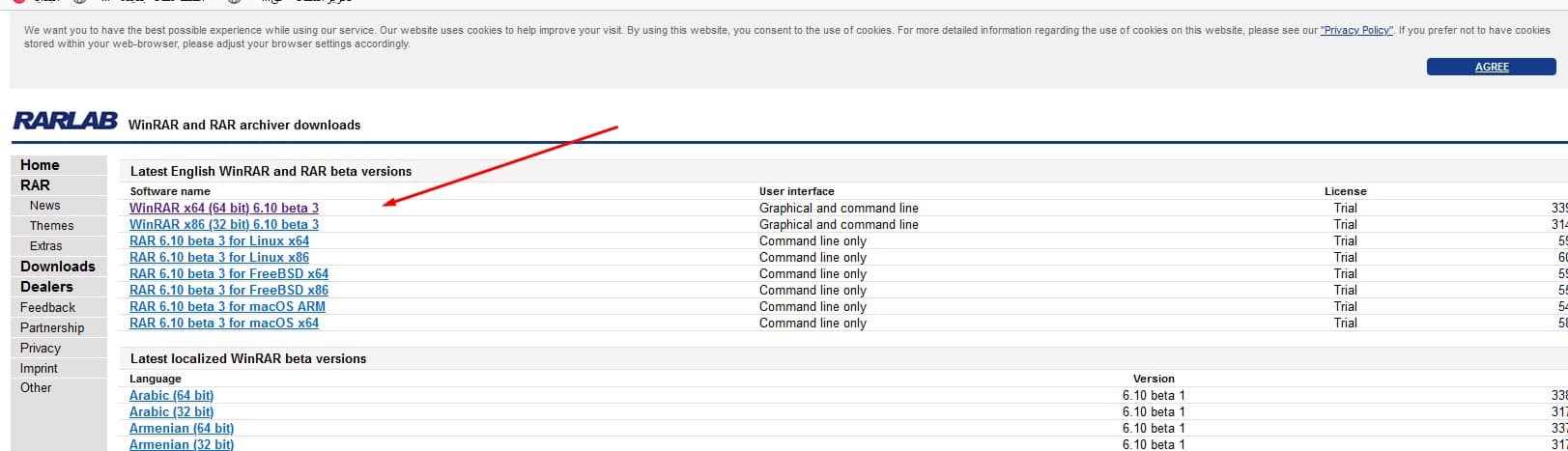Viewport: 1568px width, 451px height.
Task: Select RAR 6.10 beta 3 for Linux x86
Action: click(x=219, y=258)
